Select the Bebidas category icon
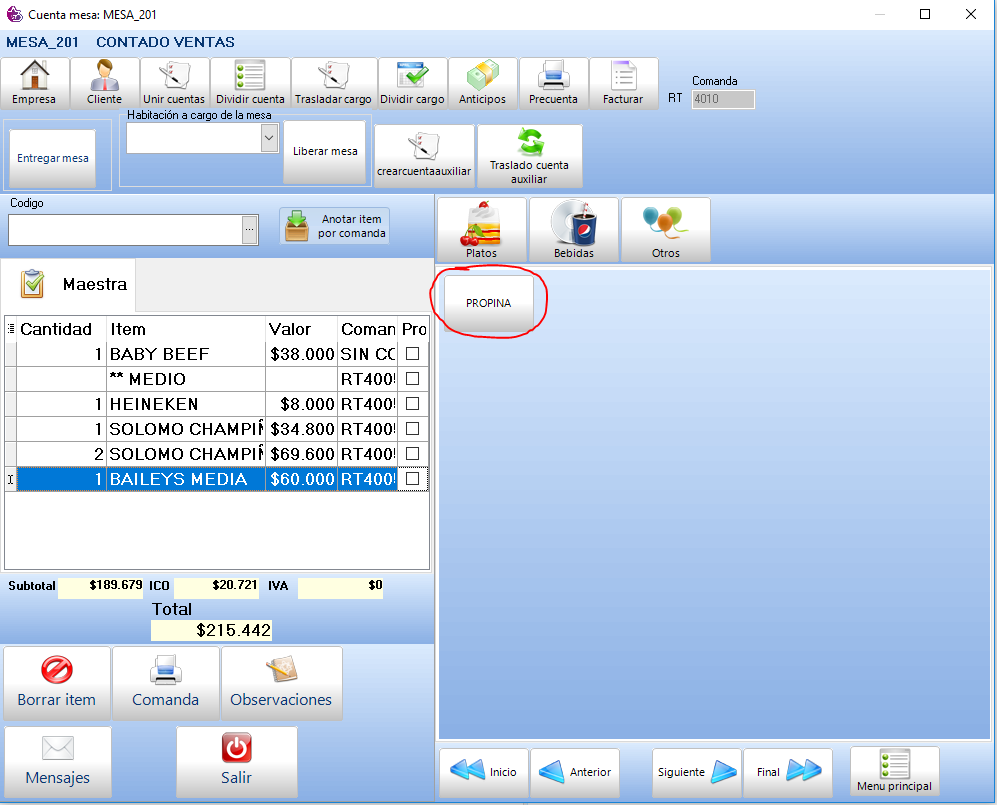 (x=574, y=224)
